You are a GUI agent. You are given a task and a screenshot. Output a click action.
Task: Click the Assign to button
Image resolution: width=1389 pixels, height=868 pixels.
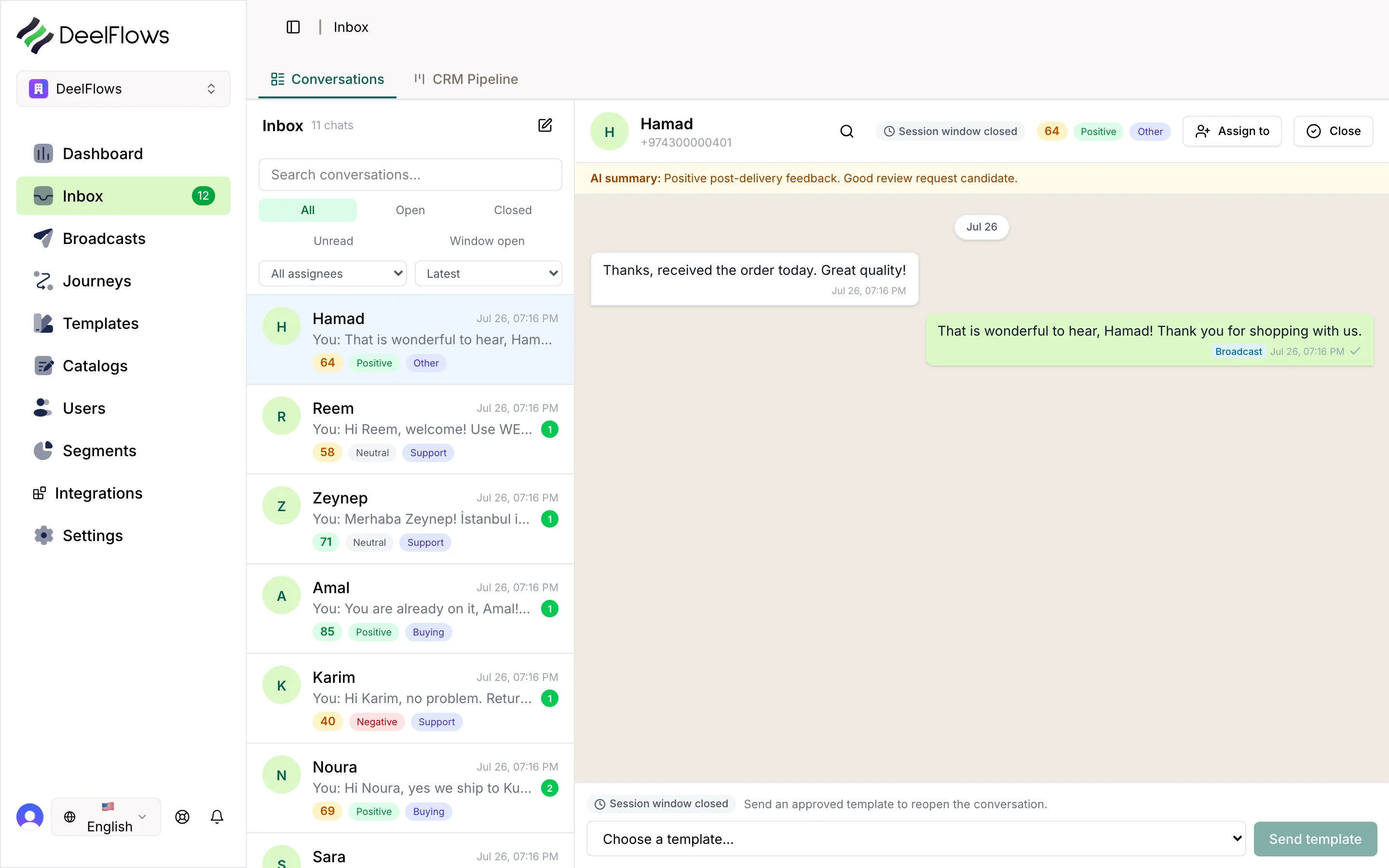[1232, 132]
